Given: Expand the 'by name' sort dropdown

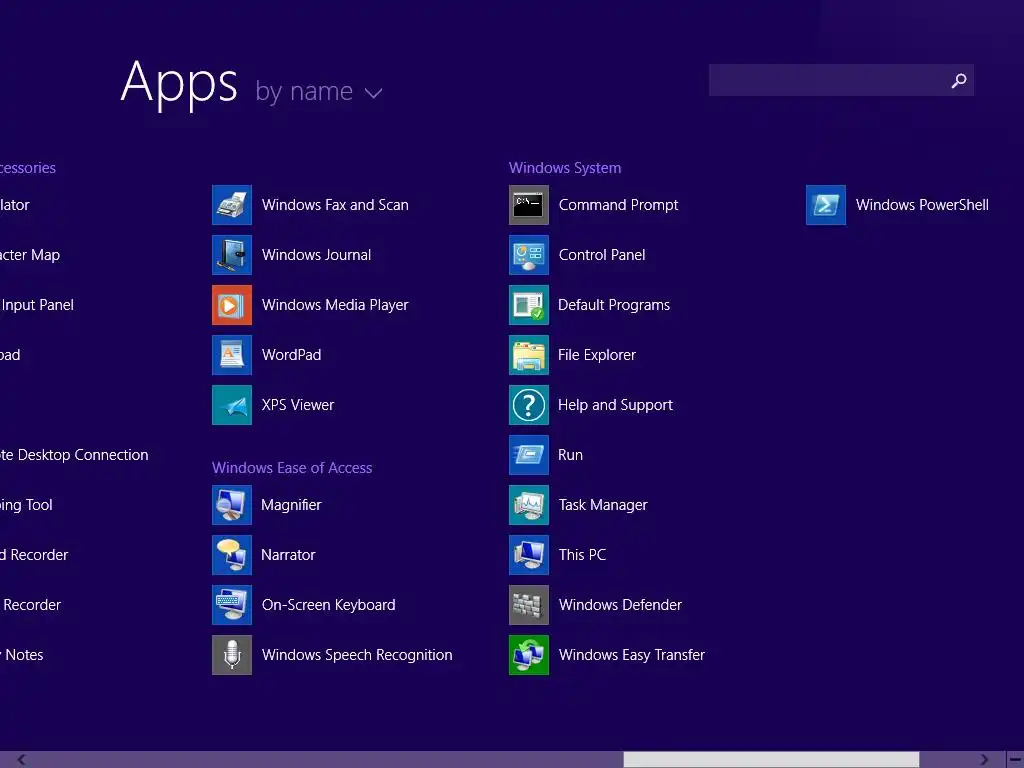Looking at the screenshot, I should (319, 91).
